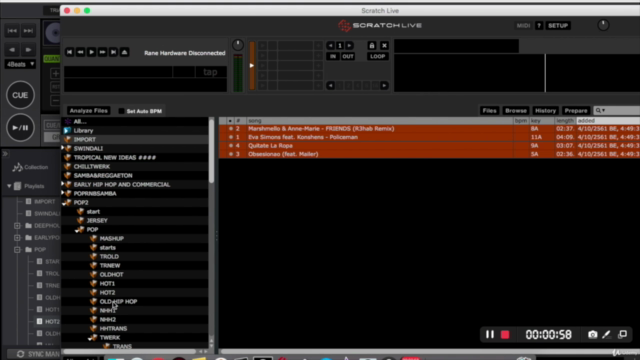
Task: Set loop IN point
Action: pos(333,56)
